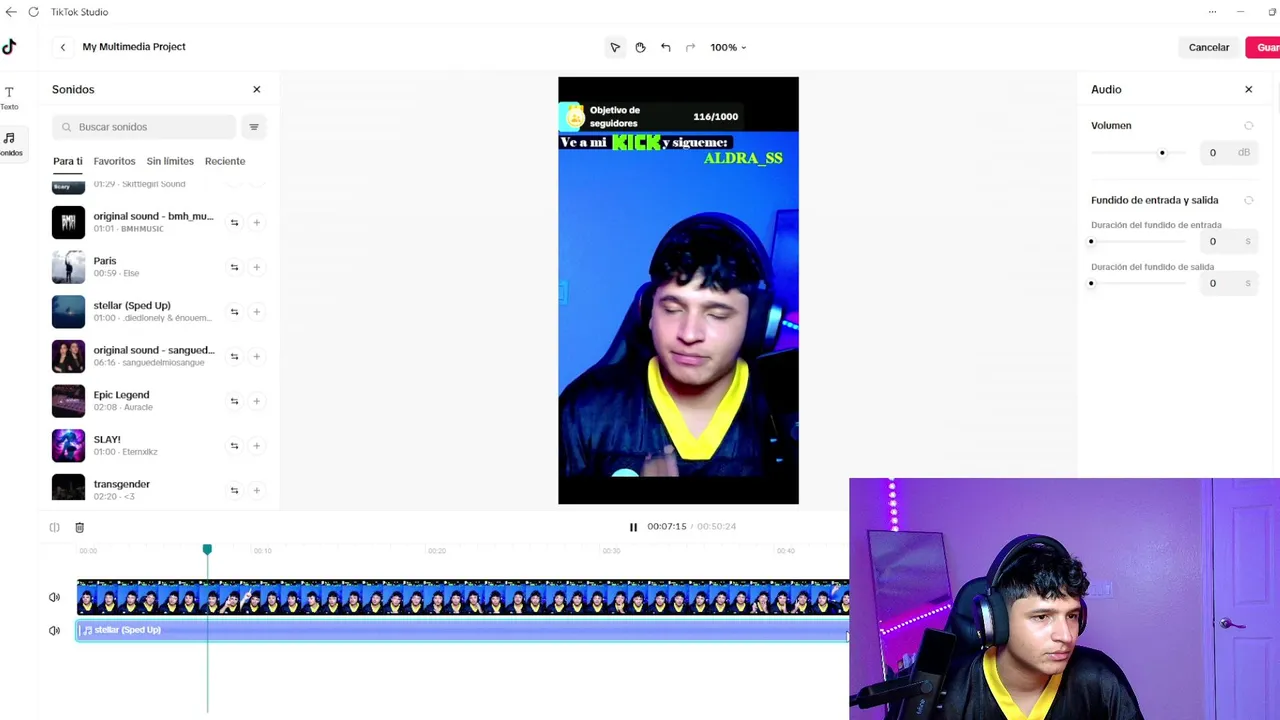The height and width of the screenshot is (720, 1280).
Task: Select the stellar (Sped Up) audio clip
Action: (462, 631)
